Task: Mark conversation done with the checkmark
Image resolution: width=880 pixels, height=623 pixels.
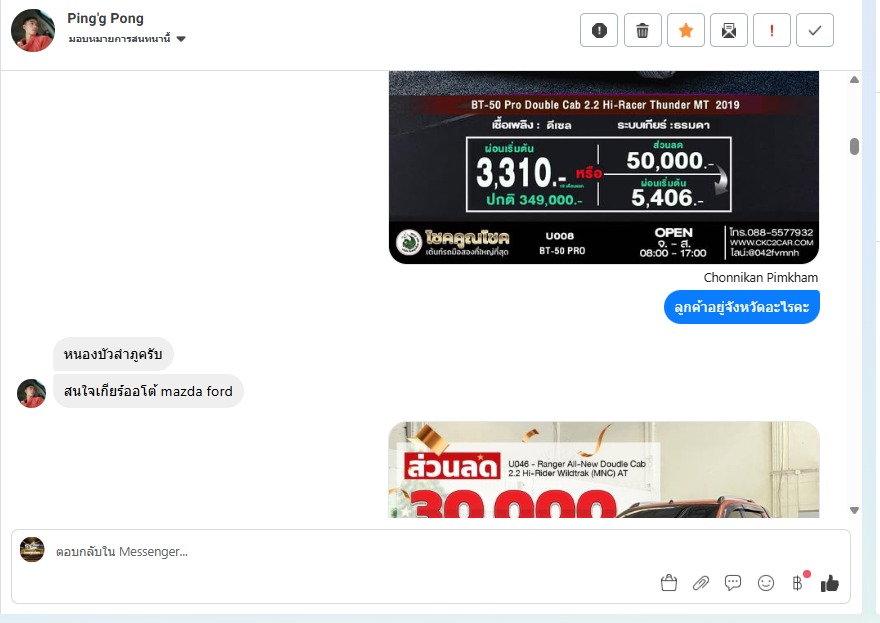Action: (x=815, y=30)
